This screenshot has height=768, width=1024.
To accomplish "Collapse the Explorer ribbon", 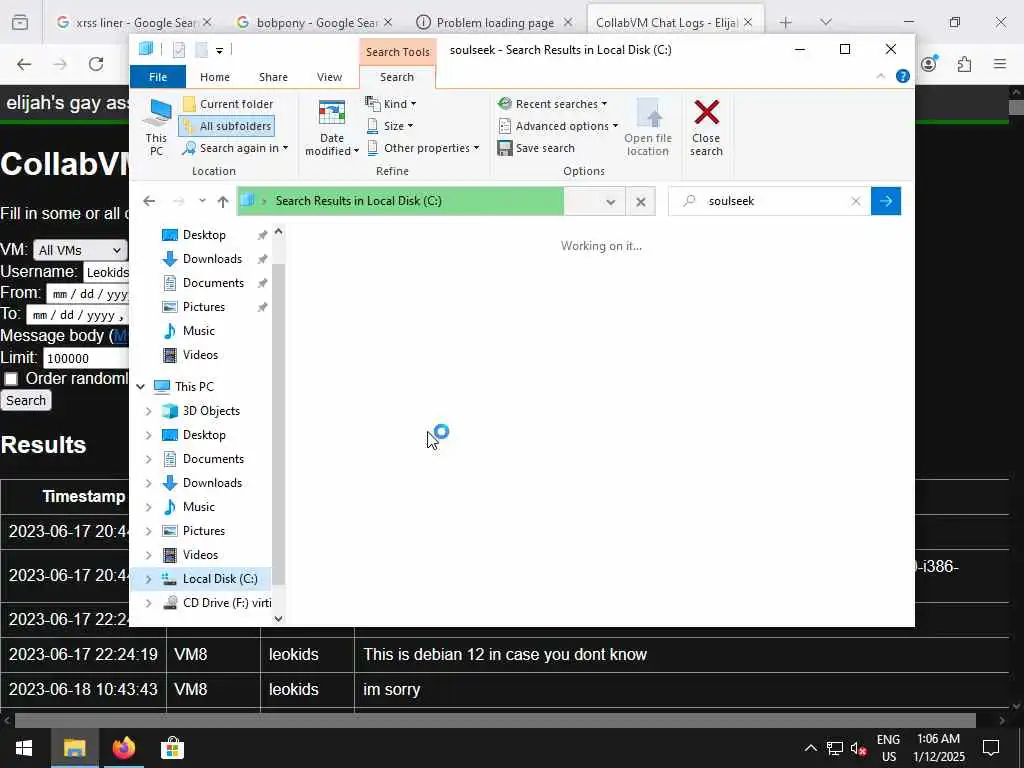I will point(880,76).
